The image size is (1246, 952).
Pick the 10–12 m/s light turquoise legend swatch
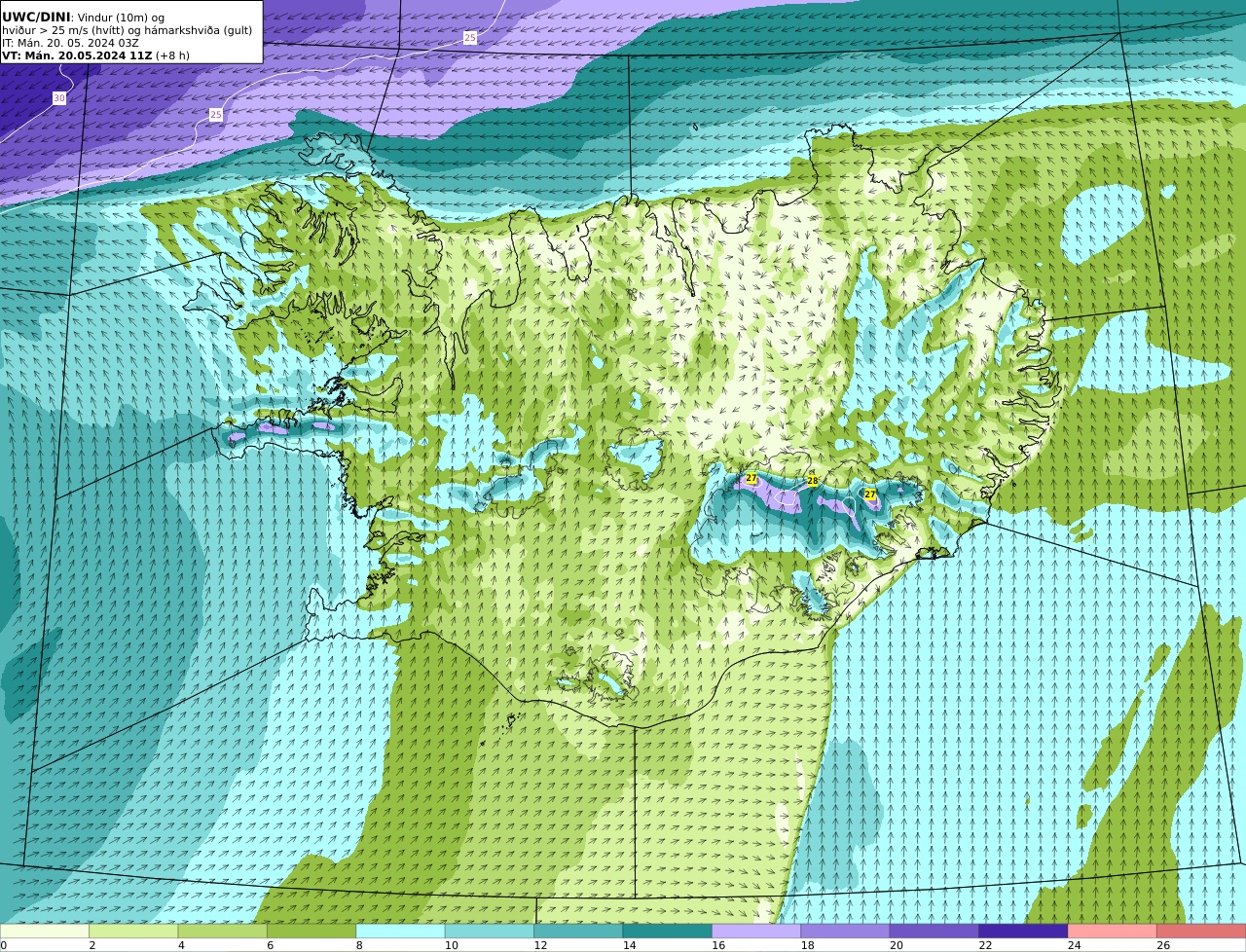point(490,932)
